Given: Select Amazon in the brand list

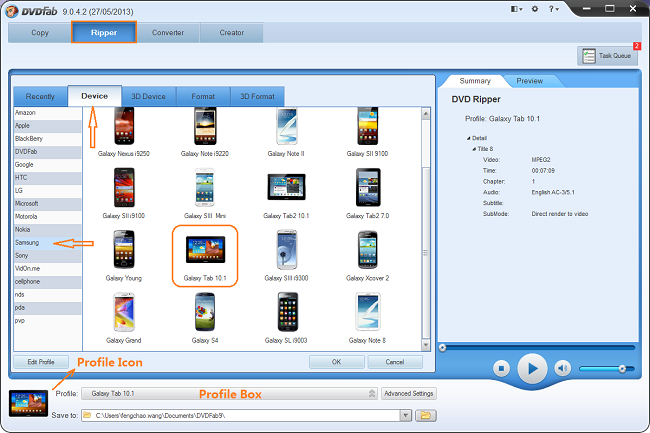Looking at the screenshot, I should pyautogui.click(x=48, y=113).
